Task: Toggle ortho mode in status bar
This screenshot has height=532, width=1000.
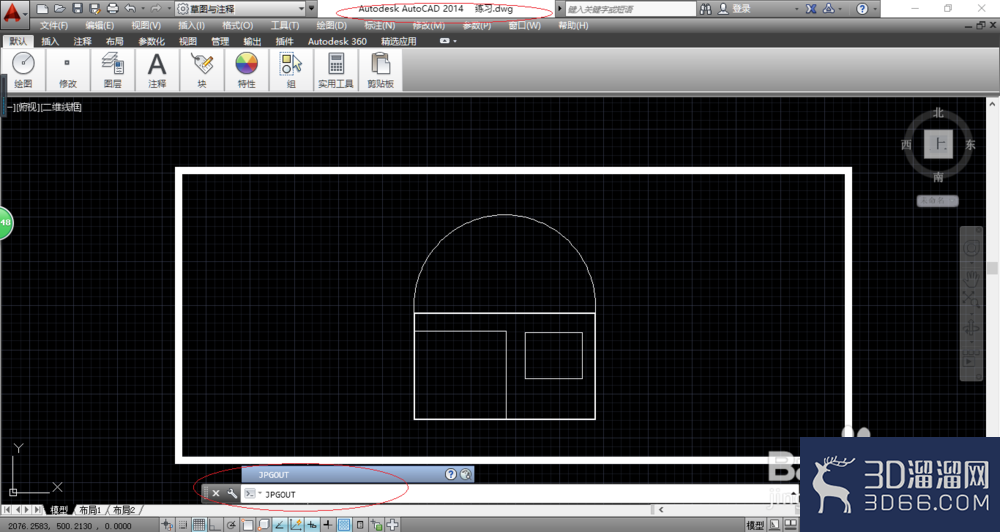Action: pos(215,525)
